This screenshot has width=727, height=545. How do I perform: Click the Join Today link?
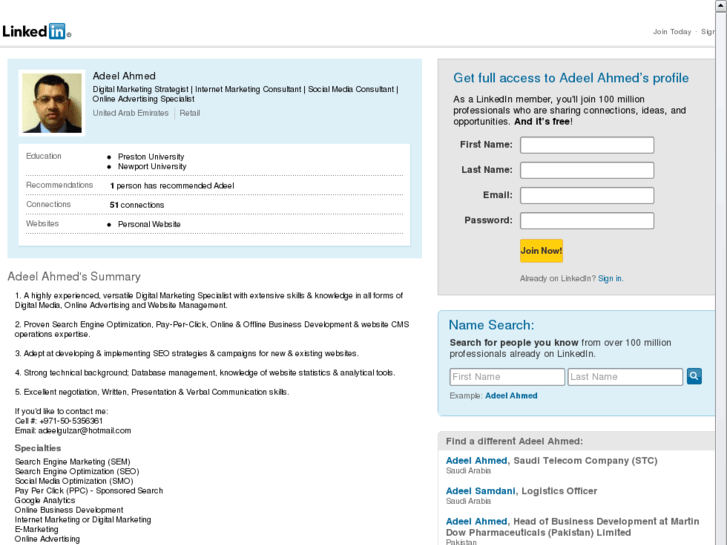coord(672,32)
